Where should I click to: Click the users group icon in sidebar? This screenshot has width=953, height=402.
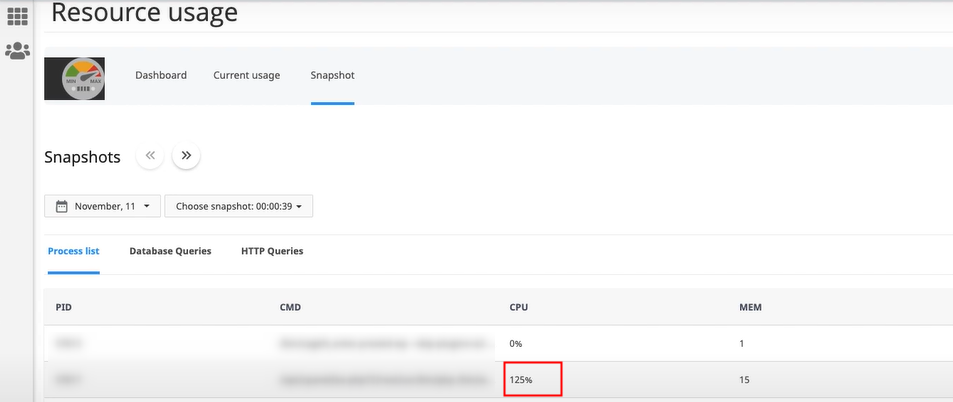click(17, 50)
